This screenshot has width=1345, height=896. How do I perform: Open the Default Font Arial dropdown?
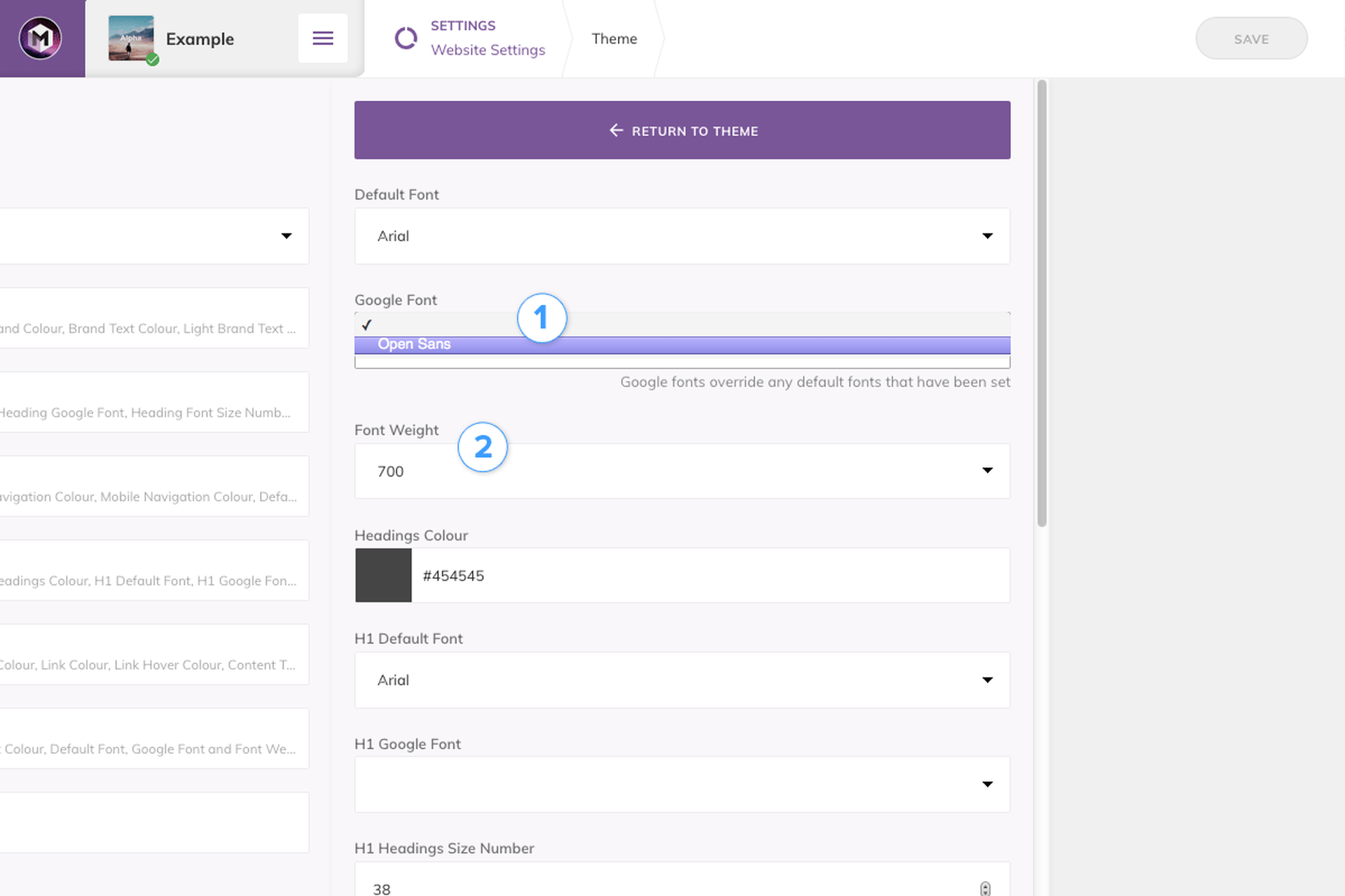(x=682, y=236)
